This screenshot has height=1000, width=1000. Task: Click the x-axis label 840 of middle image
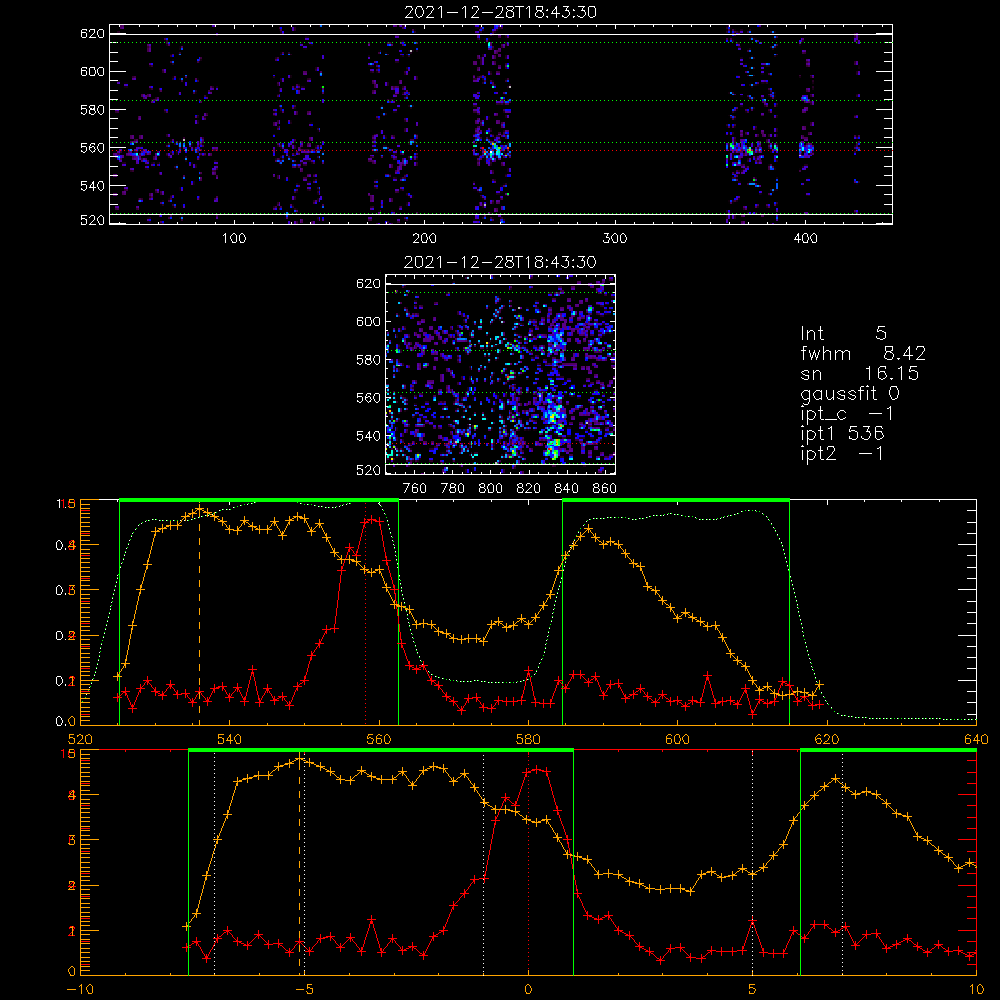tap(566, 489)
